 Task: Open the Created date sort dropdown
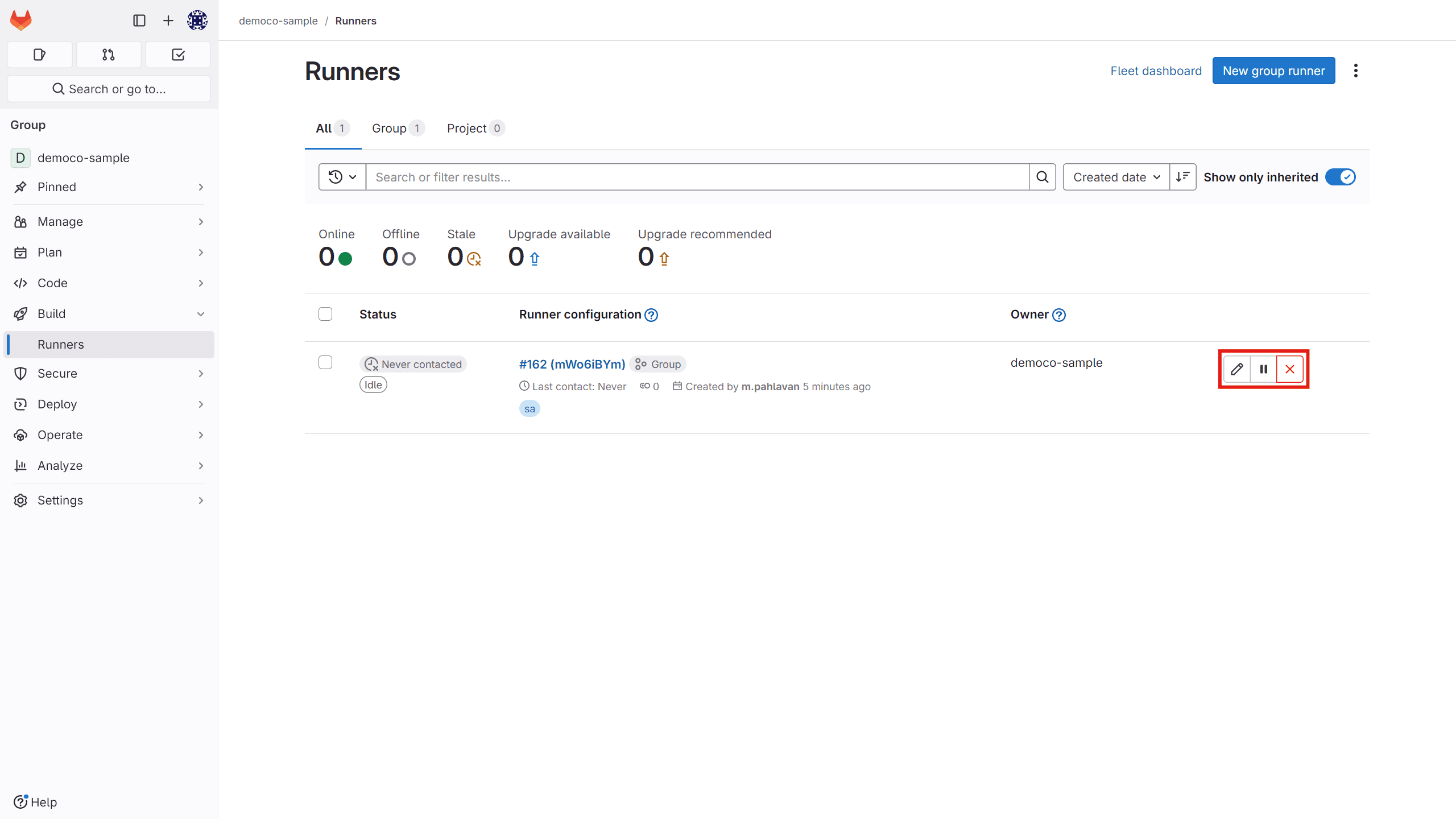click(1116, 177)
